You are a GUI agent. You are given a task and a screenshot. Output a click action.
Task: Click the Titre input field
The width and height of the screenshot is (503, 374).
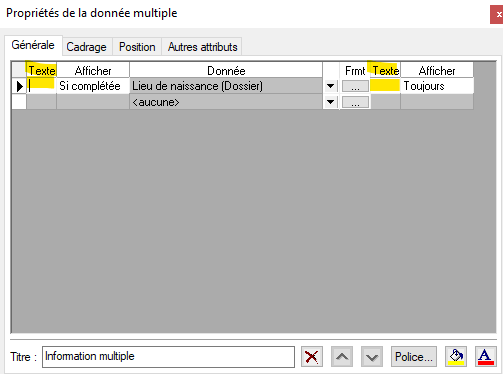point(168,357)
